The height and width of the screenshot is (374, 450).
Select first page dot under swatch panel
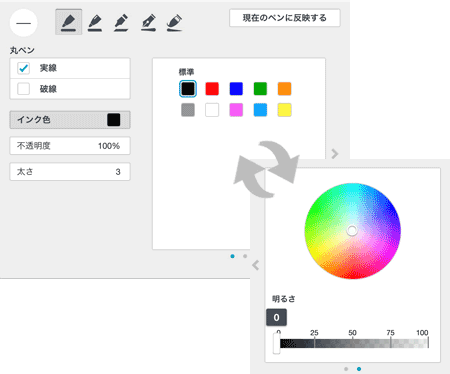coord(232,256)
